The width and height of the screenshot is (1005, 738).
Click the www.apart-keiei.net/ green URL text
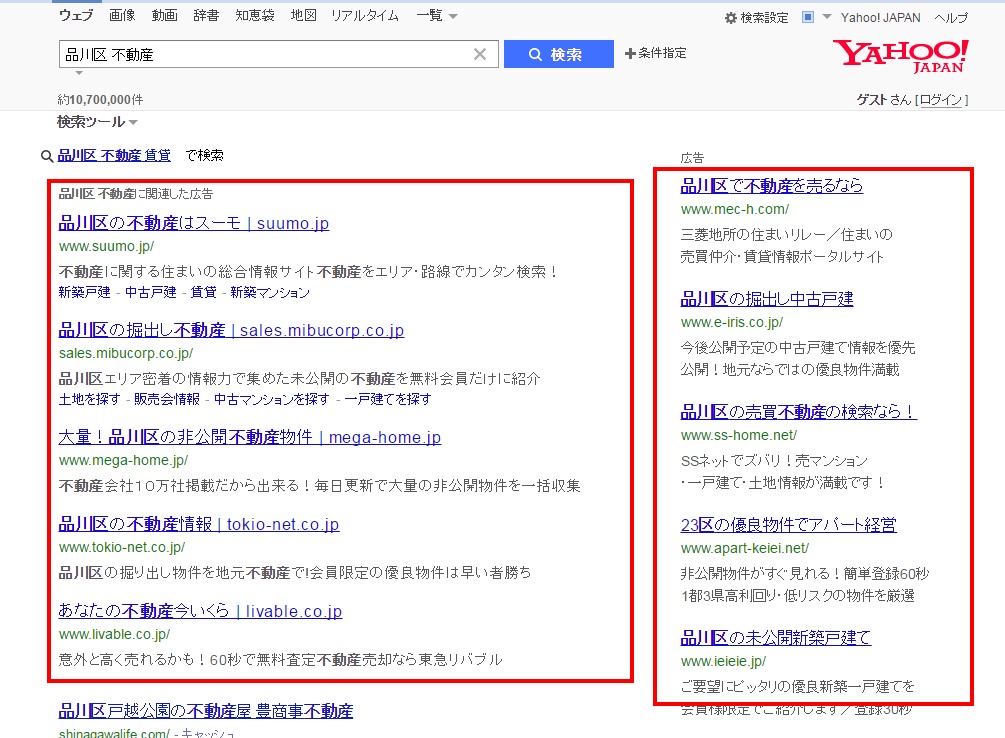tap(745, 549)
